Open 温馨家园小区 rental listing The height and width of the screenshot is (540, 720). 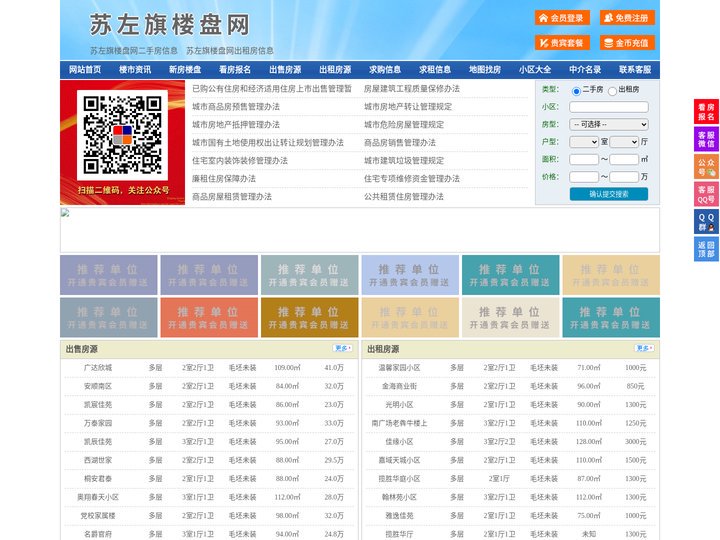coord(399,368)
